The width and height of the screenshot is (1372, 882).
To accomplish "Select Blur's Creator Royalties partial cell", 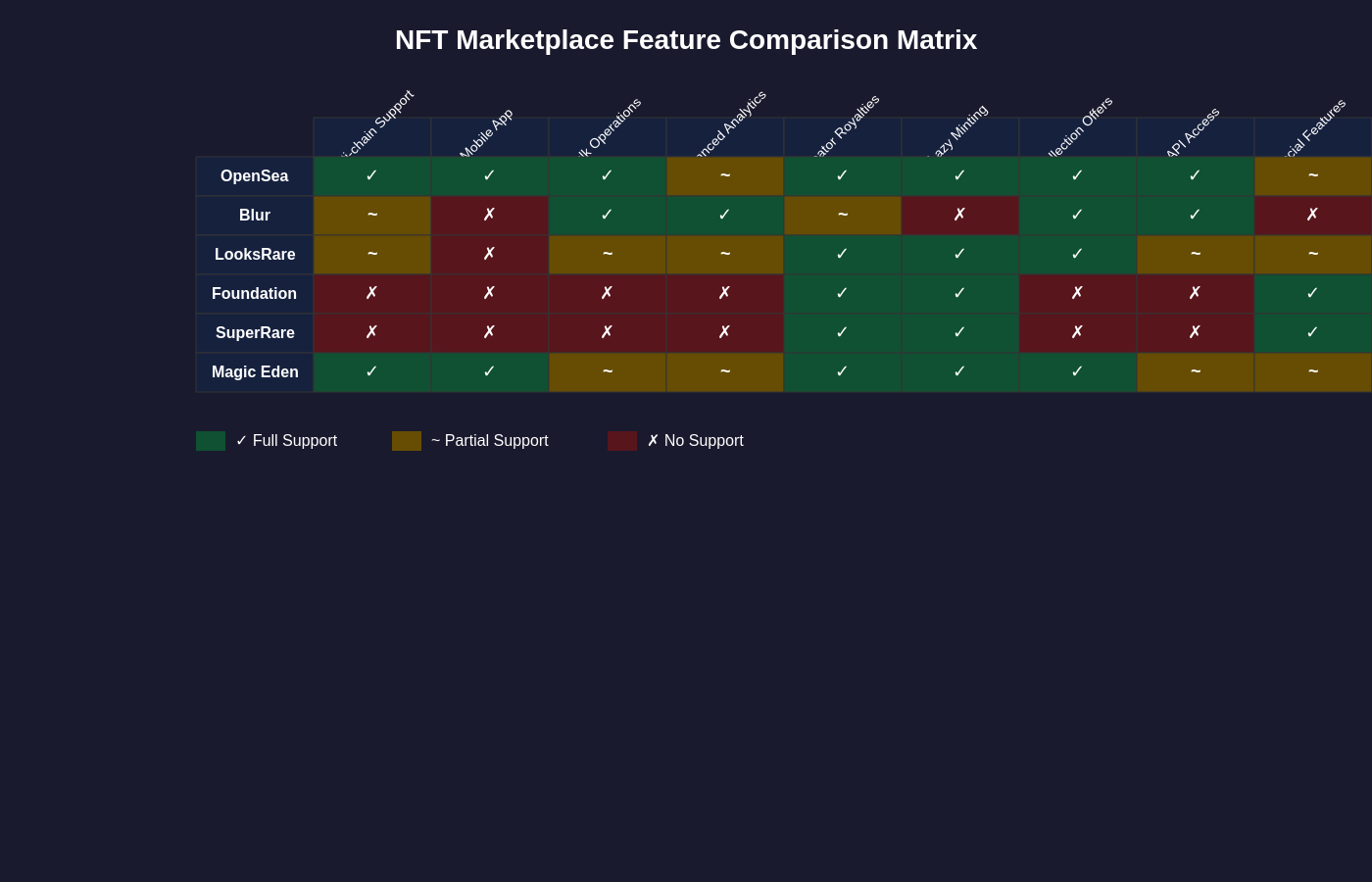I will [x=843, y=216].
